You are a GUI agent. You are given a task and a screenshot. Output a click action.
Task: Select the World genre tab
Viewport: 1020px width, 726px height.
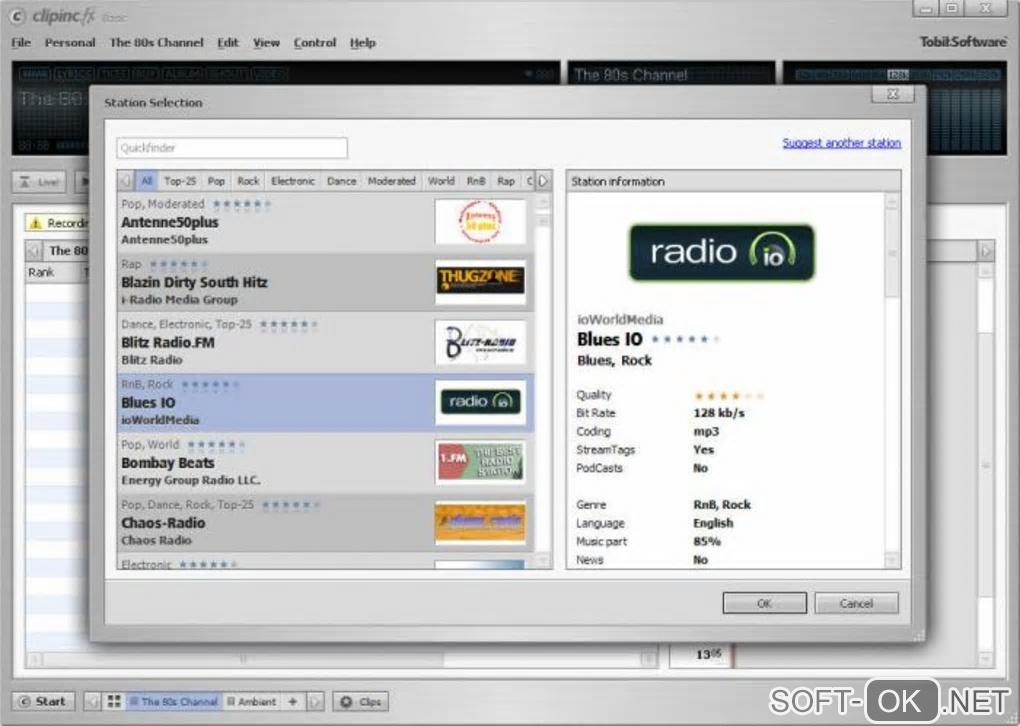click(x=441, y=181)
